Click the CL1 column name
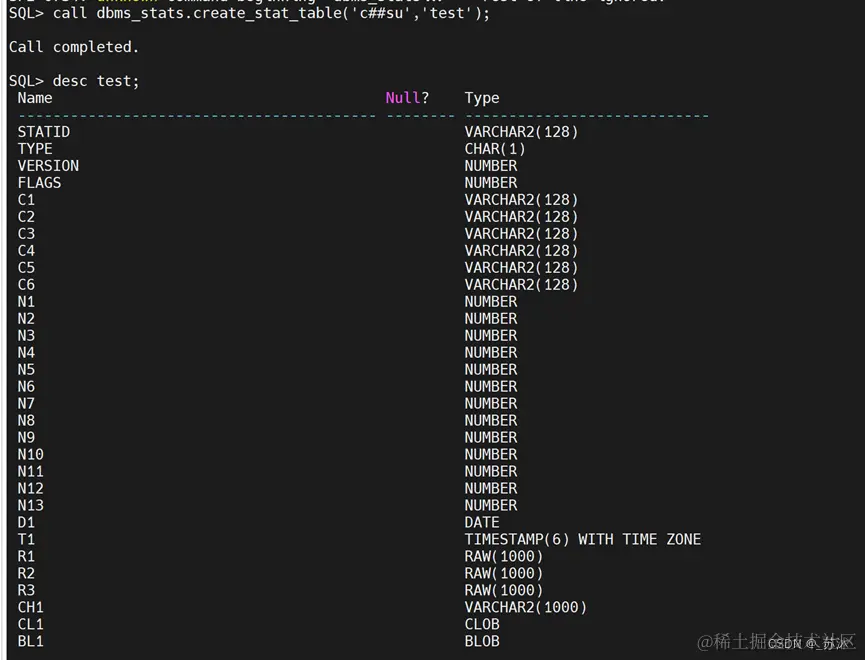 click(30, 624)
